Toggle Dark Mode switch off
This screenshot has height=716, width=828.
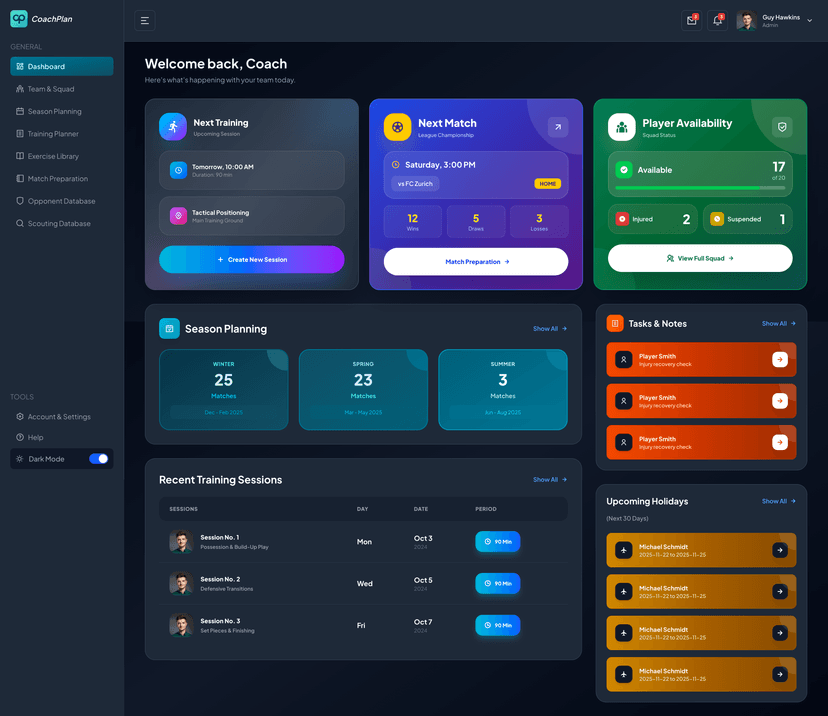(99, 459)
